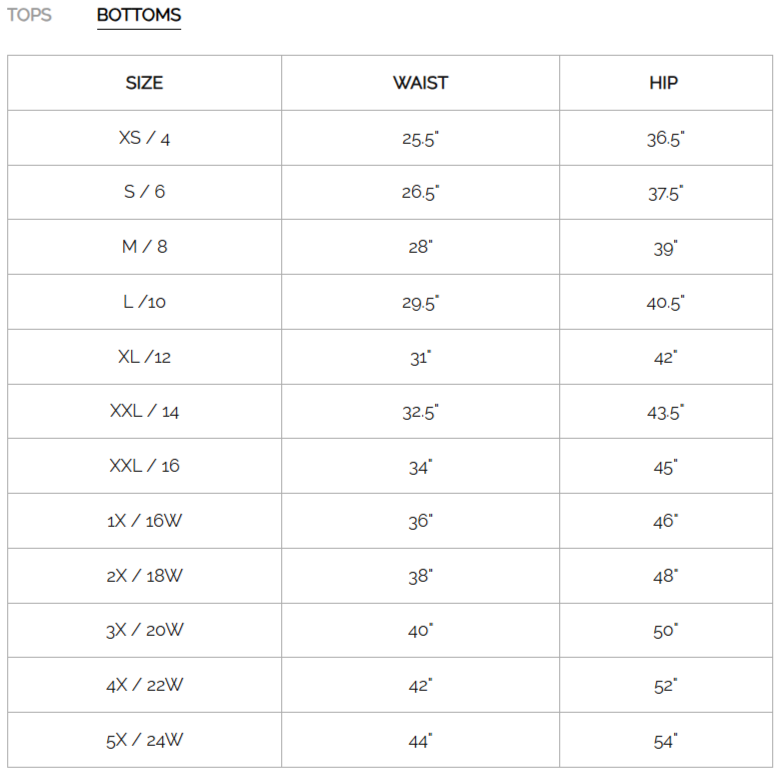Select the 54" hip value
The height and width of the screenshot is (773, 781).
click(x=665, y=741)
